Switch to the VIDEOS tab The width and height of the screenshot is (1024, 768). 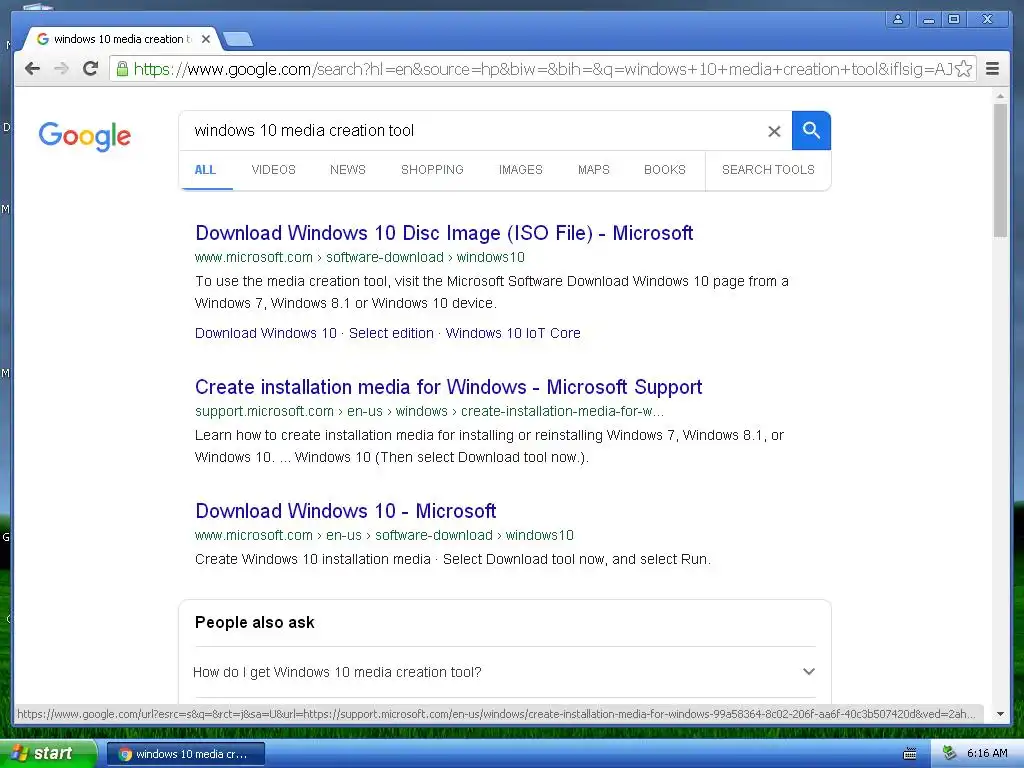274,170
